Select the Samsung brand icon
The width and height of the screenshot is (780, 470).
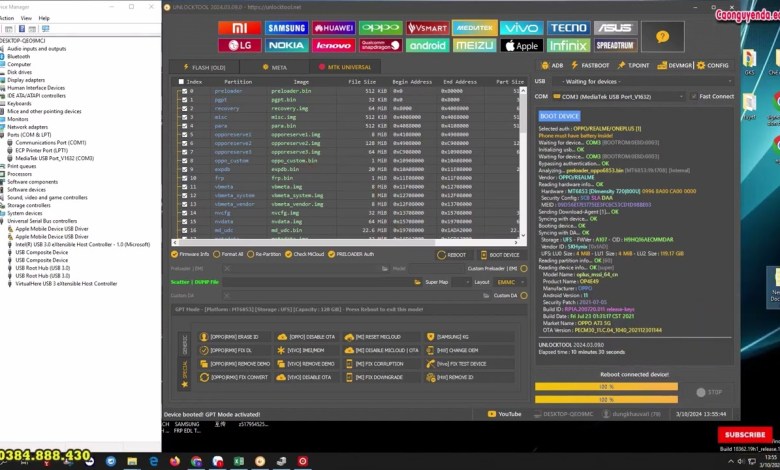(x=287, y=27)
